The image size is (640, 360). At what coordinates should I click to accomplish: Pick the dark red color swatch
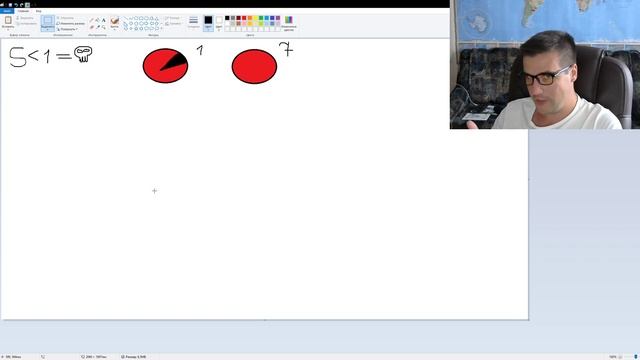click(238, 18)
